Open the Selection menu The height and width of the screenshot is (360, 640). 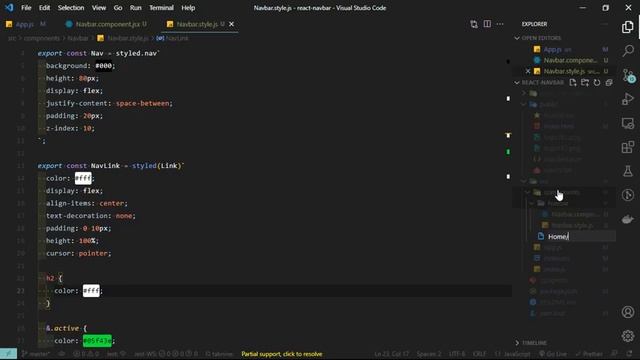tap(71, 8)
